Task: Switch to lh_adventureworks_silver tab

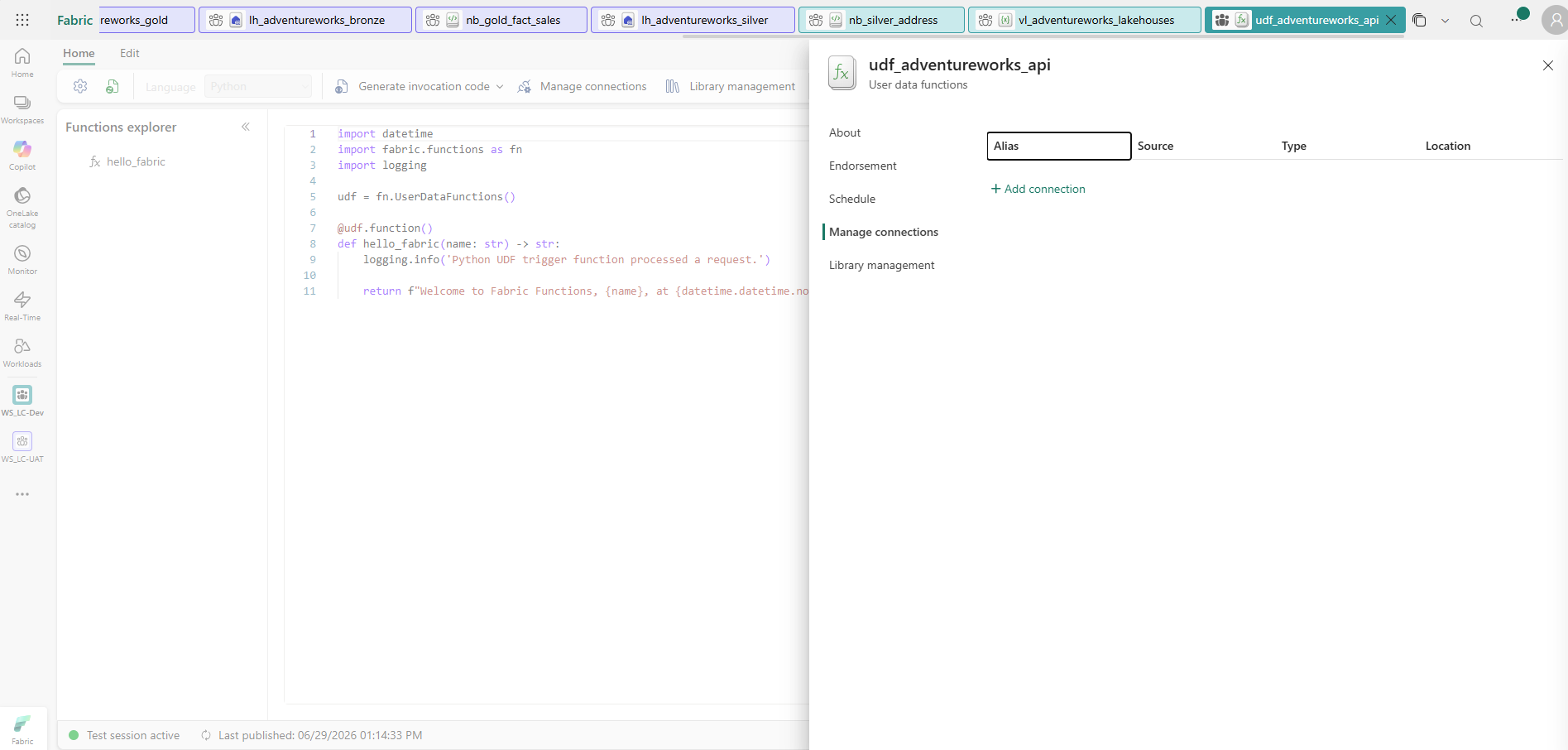Action: [693, 20]
